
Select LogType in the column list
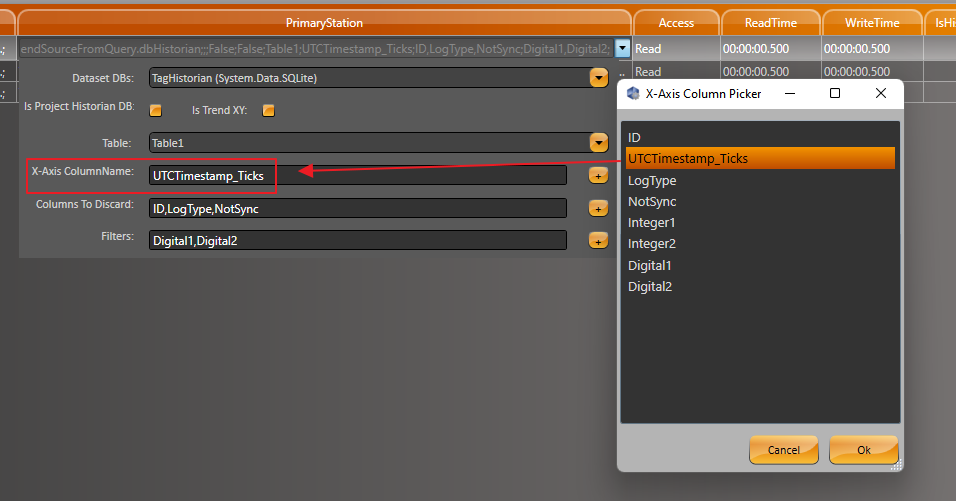(652, 180)
